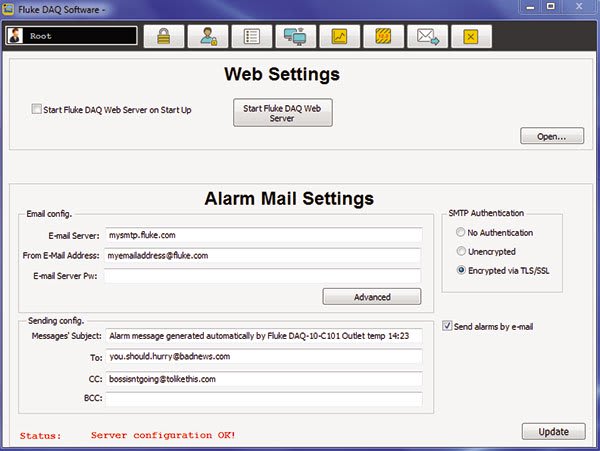
Task: Click the 'SMTP Authentication' group label
Action: pyautogui.click(x=486, y=213)
